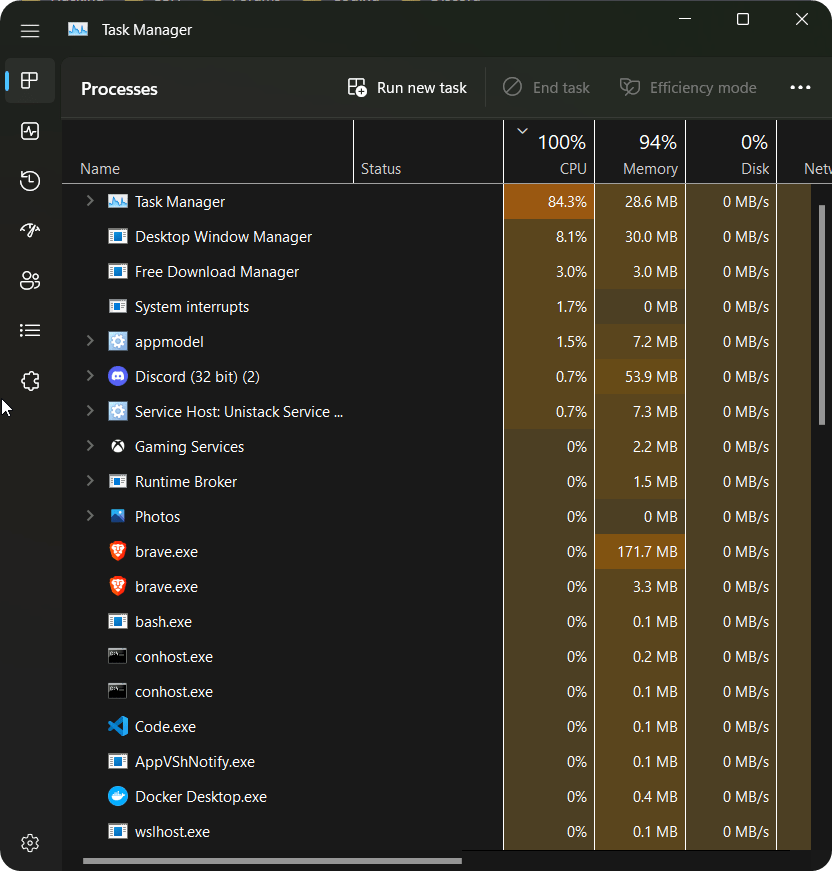The height and width of the screenshot is (871, 832).
Task: Select the second conhost.exe process
Action: (436, 692)
